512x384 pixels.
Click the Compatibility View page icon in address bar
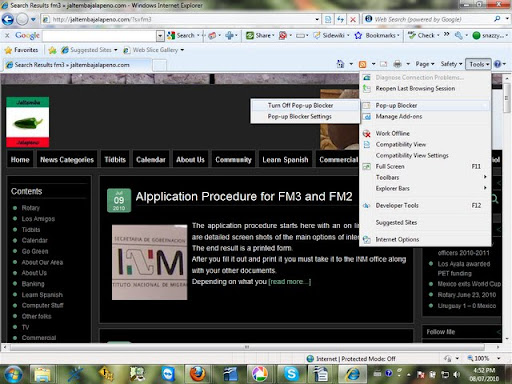pos(328,19)
